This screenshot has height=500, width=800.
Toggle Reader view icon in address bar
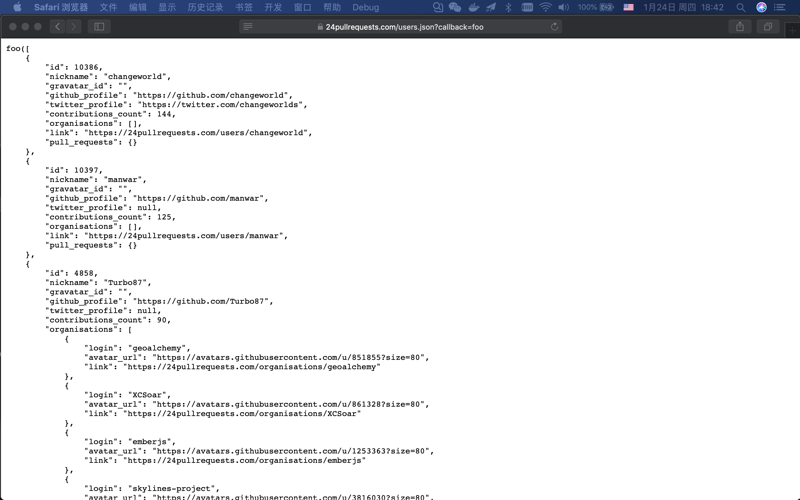tap(247, 27)
